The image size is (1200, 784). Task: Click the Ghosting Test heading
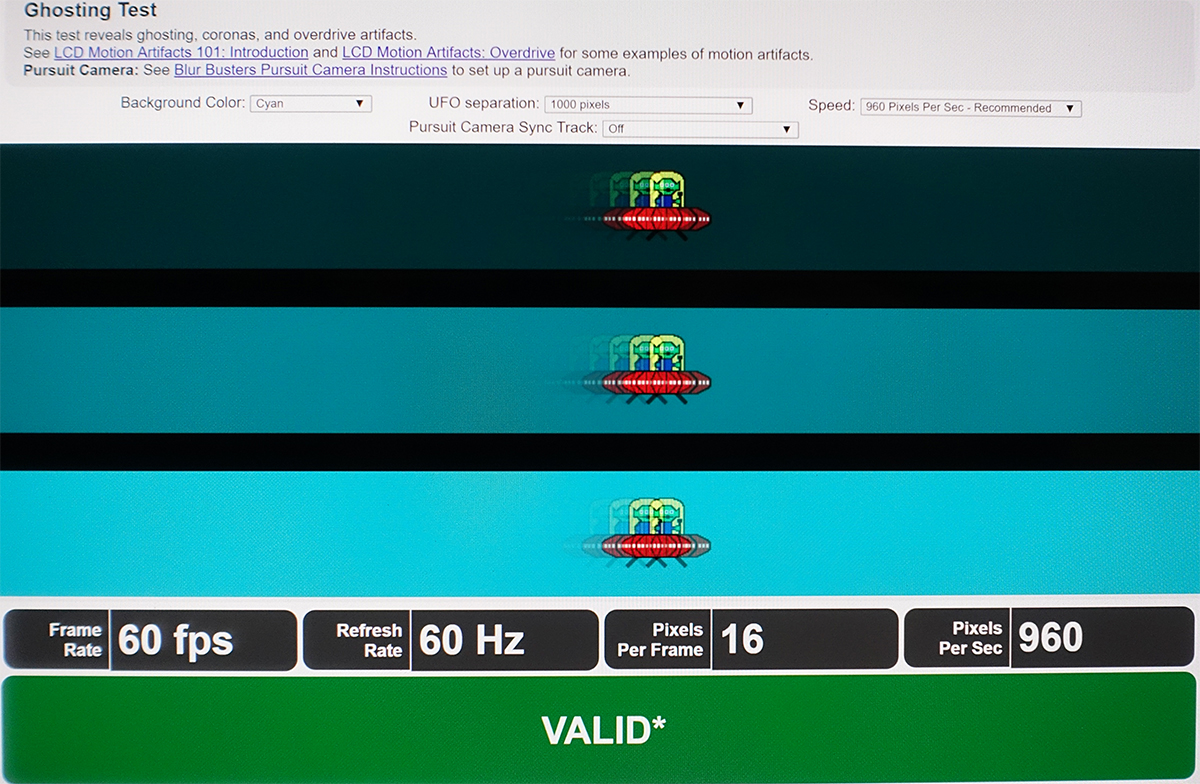tap(91, 11)
